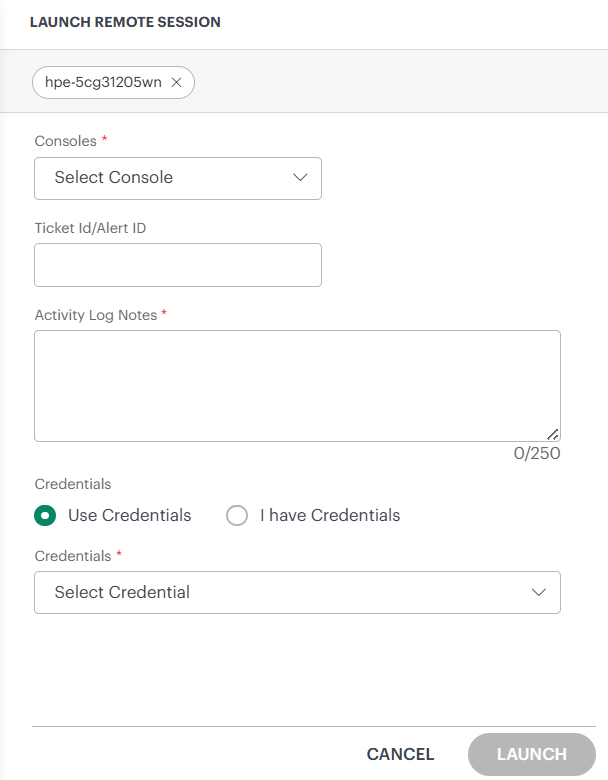
Task: Click the LAUNCH button
Action: click(531, 754)
